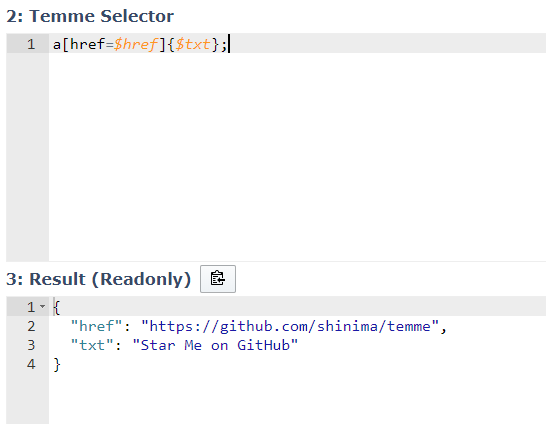Viewport: 546px width, 424px height.
Task: Click the "txt" key in result
Action: tap(92, 345)
